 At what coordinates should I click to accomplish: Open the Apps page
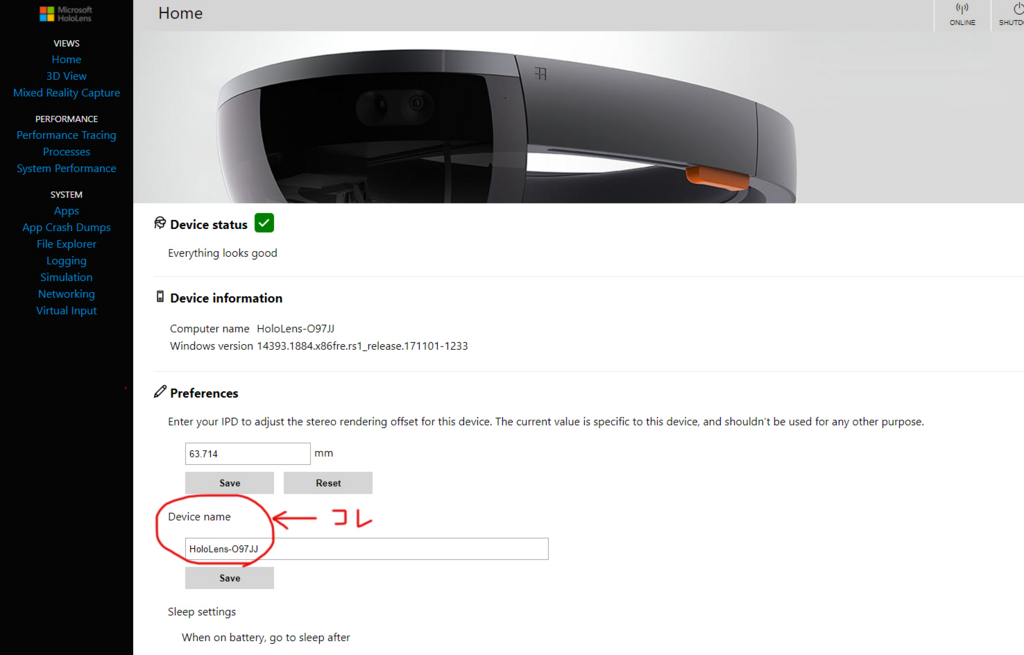pos(67,211)
